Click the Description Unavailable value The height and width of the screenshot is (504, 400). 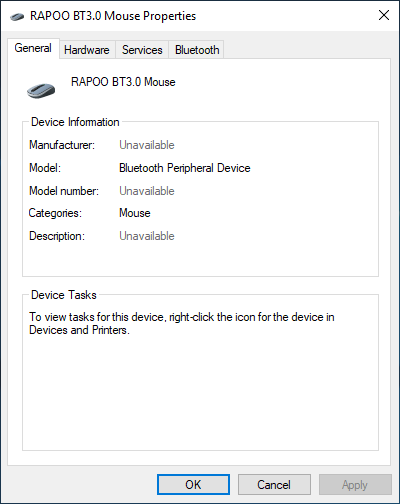point(147,236)
